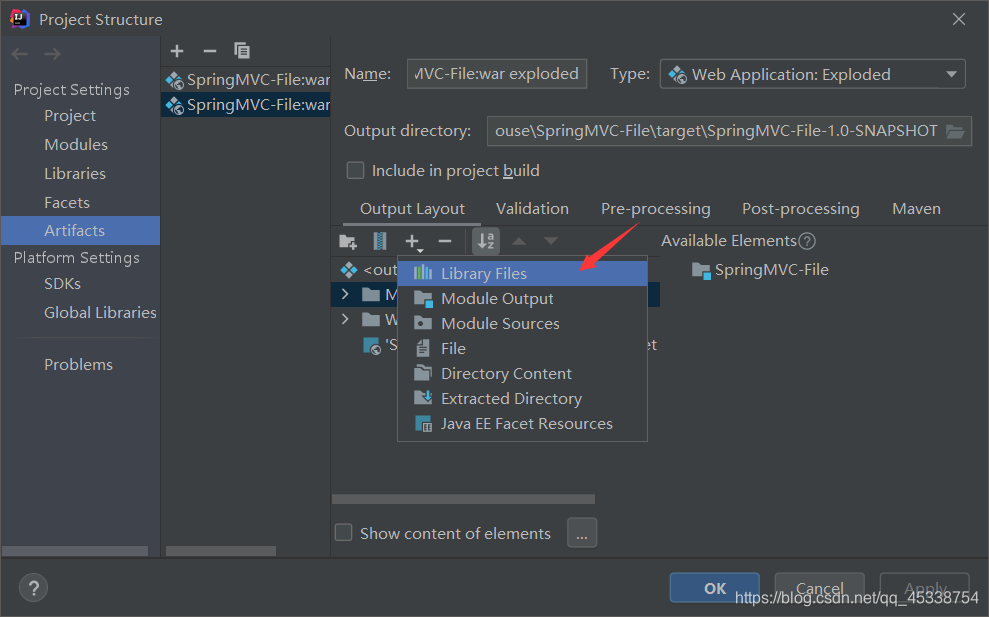Open ellipsis options next to Show content
Viewport: 989px width, 617px height.
pyautogui.click(x=582, y=533)
